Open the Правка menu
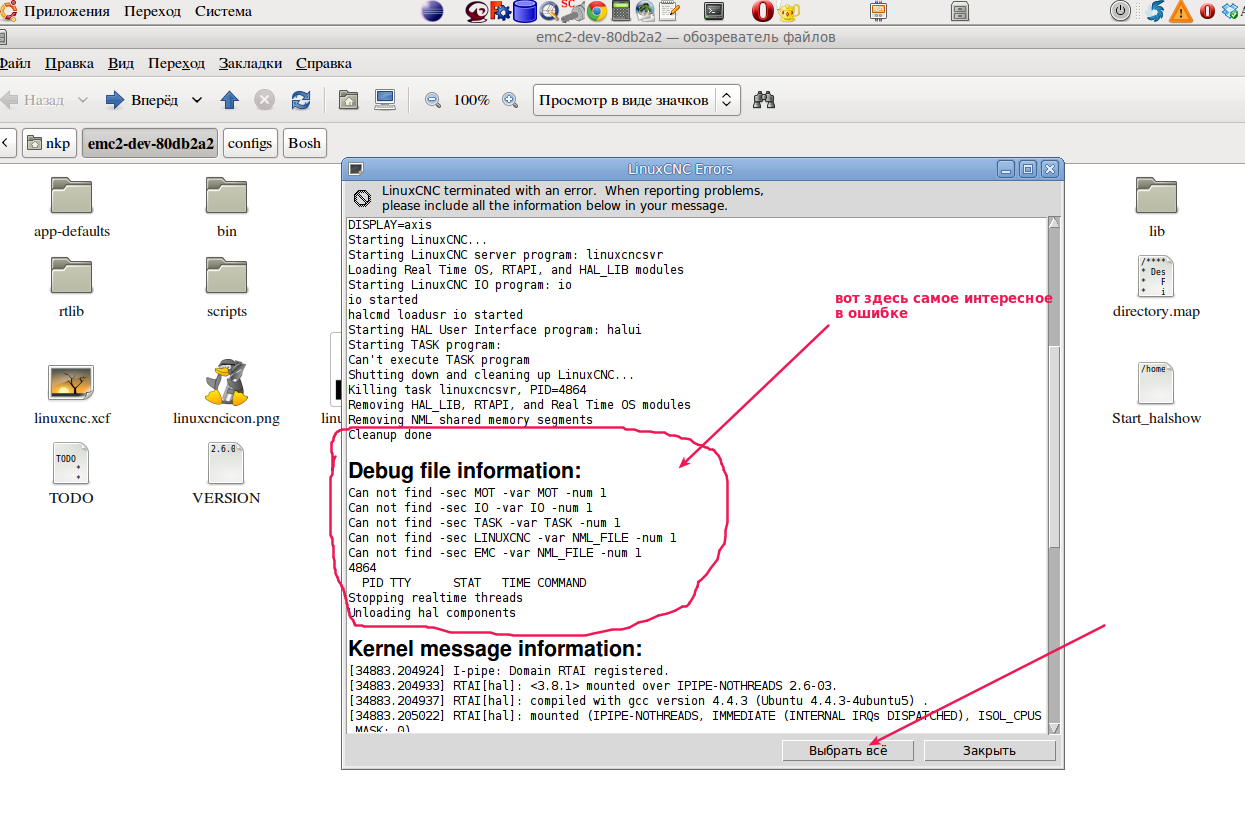Image resolution: width=1245 pixels, height=828 pixels. pos(70,63)
